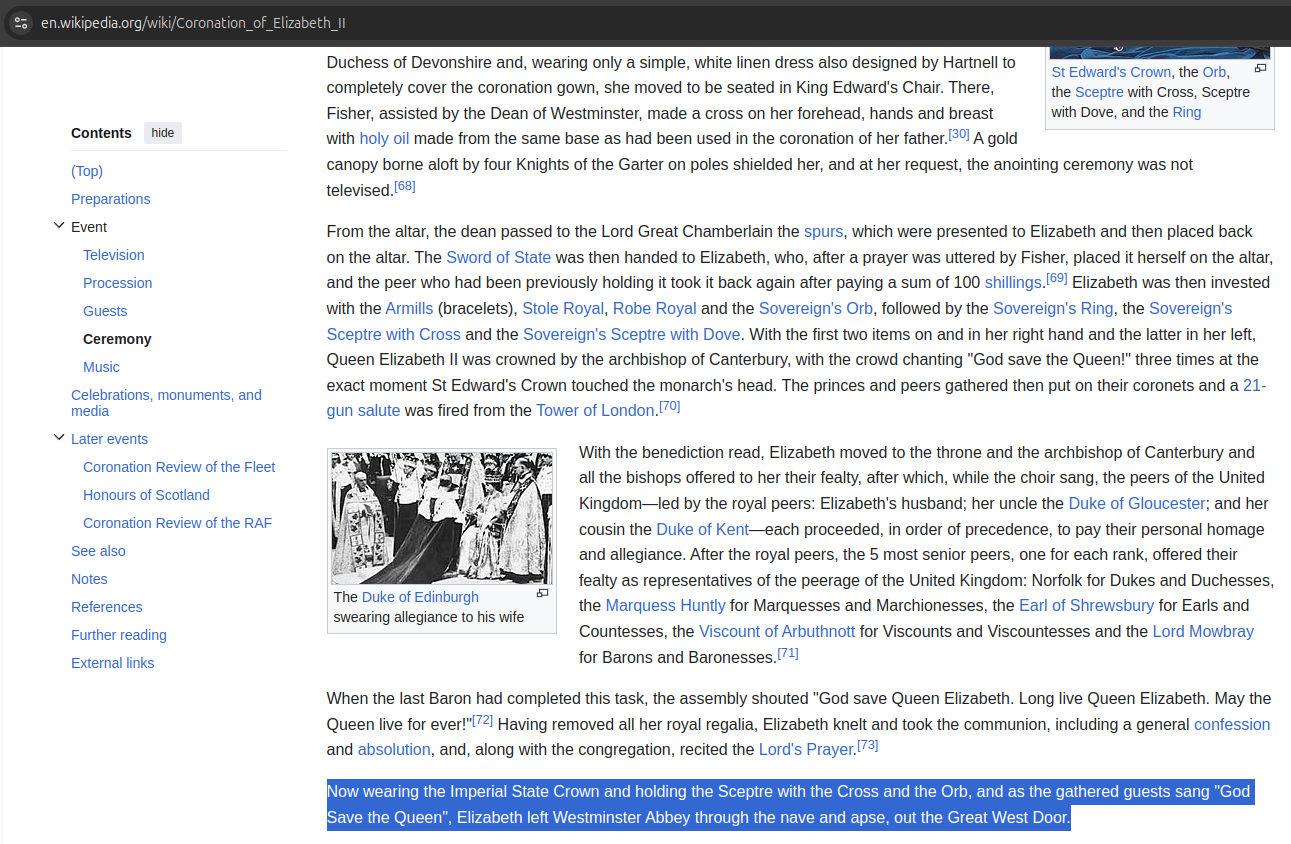Enlarge the St Edward's Crown infobox image
The image size is (1291, 844).
point(1260,68)
